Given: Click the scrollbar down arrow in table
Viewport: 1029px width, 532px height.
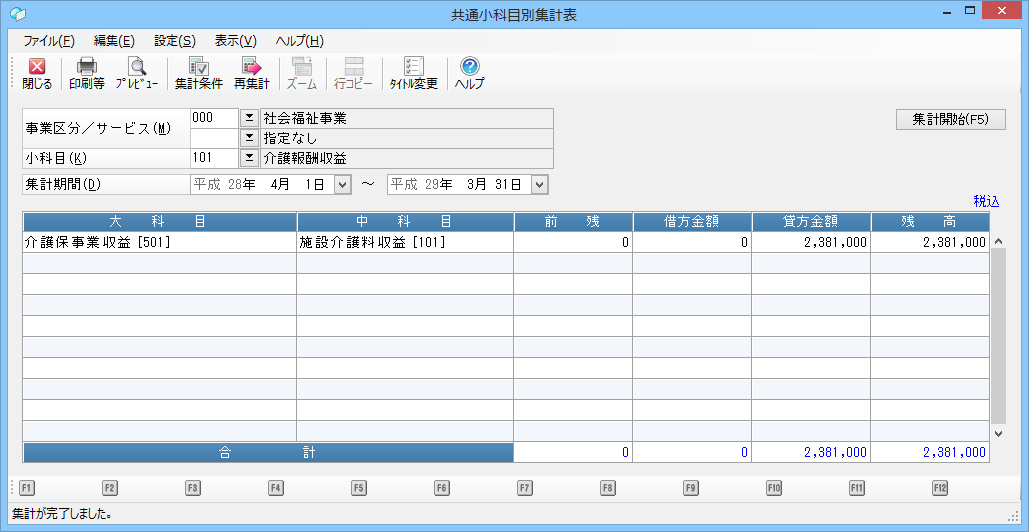Looking at the screenshot, I should [x=997, y=433].
